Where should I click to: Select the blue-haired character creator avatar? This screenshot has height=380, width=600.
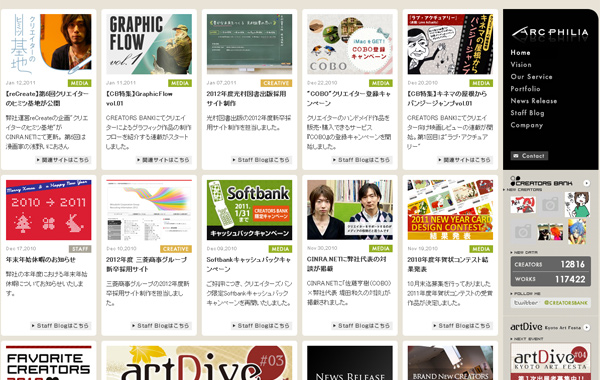pos(577,232)
